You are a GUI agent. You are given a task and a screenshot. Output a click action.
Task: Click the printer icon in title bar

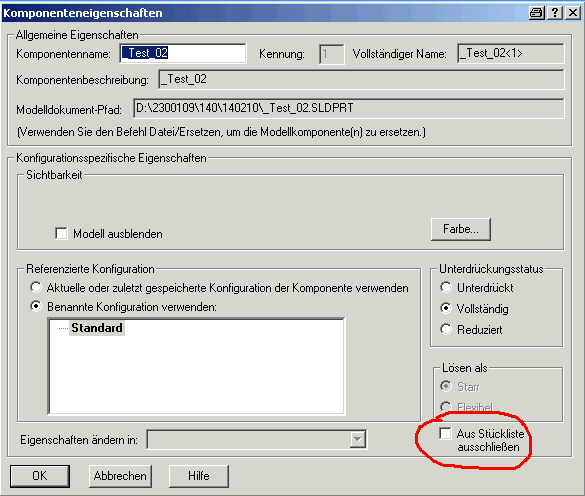[x=536, y=13]
